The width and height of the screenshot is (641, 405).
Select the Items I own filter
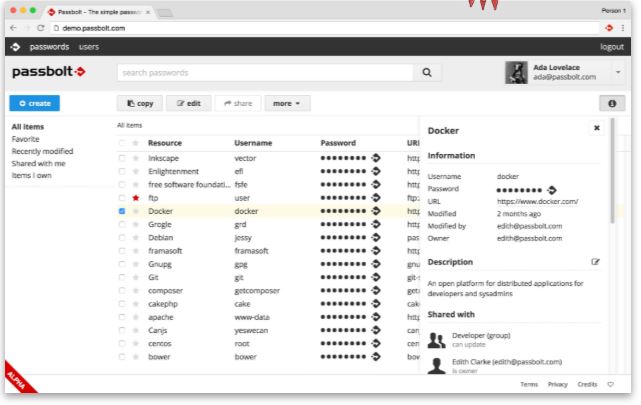tap(31, 175)
